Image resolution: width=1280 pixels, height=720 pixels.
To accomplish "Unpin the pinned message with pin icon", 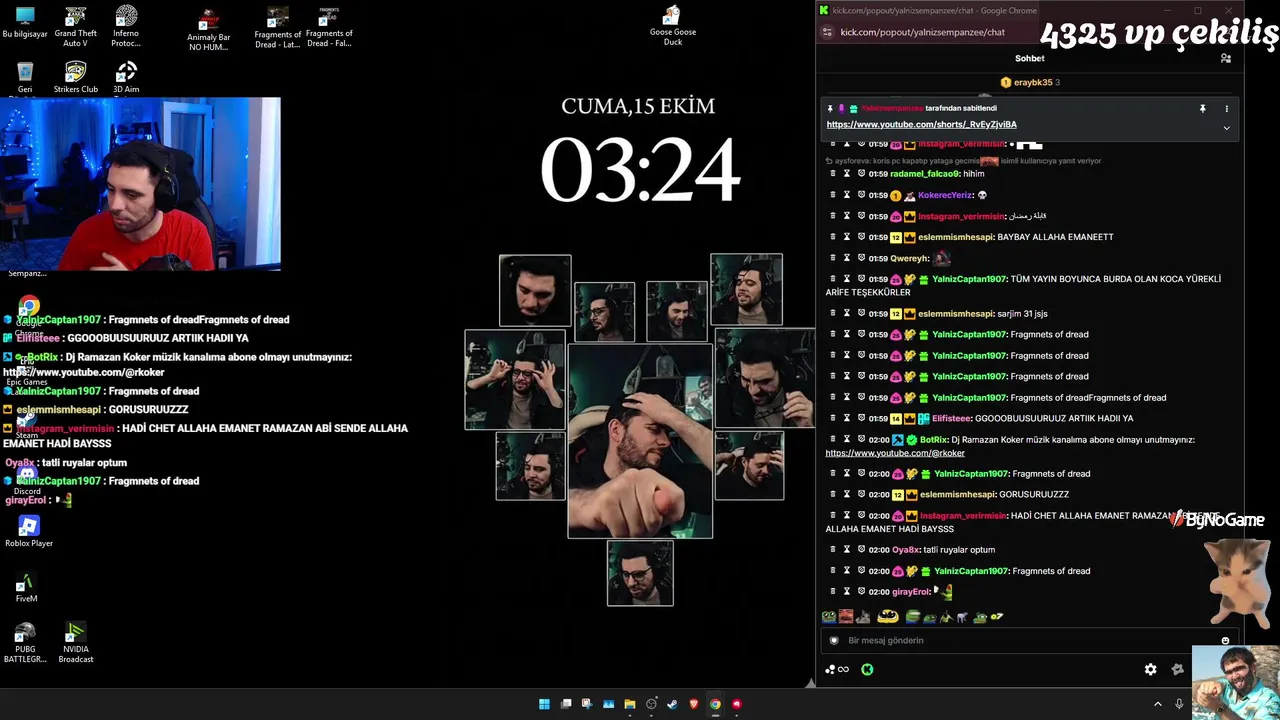I will pos(1202,108).
